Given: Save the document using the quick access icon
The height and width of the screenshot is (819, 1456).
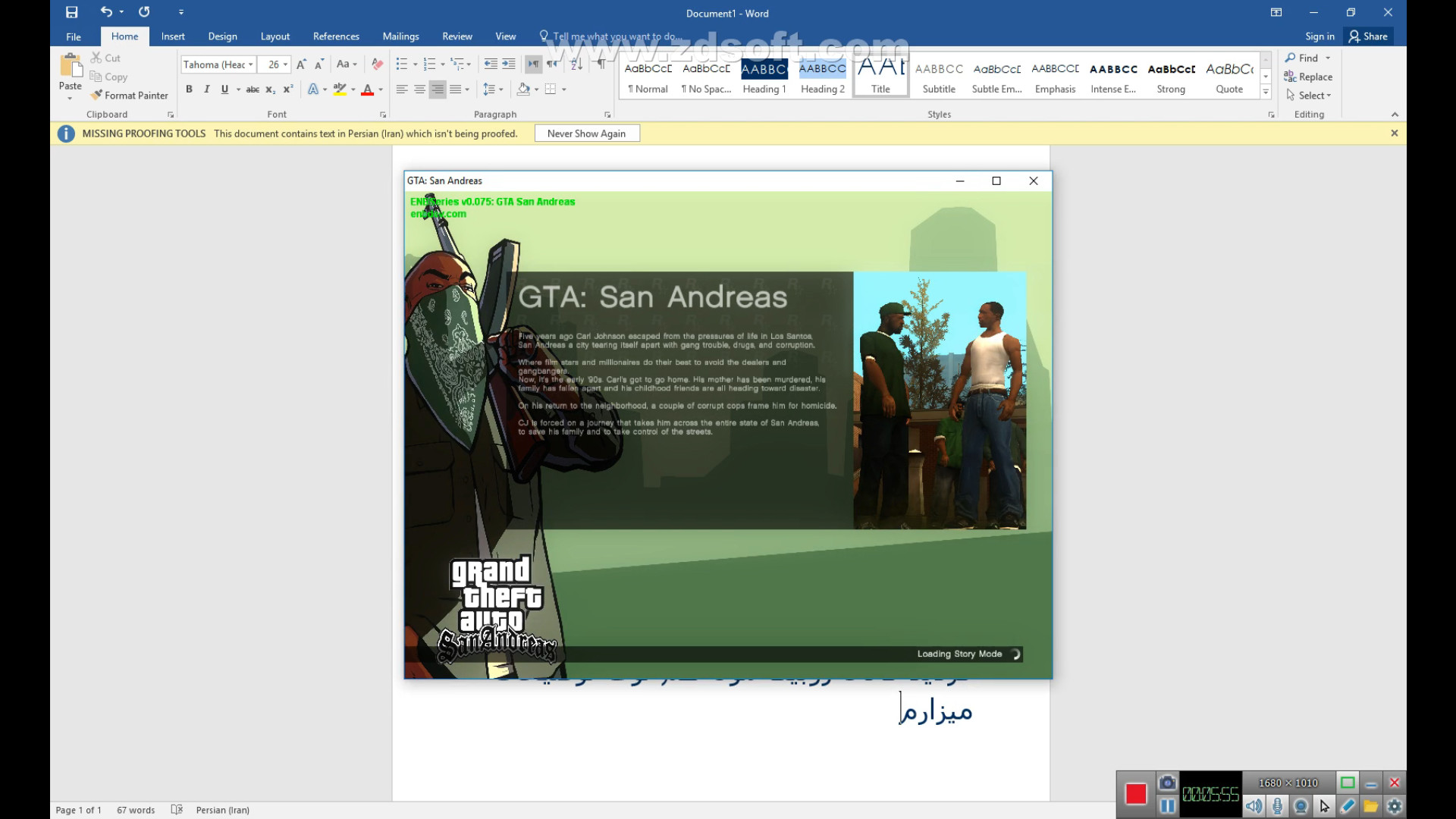Looking at the screenshot, I should click(x=71, y=12).
